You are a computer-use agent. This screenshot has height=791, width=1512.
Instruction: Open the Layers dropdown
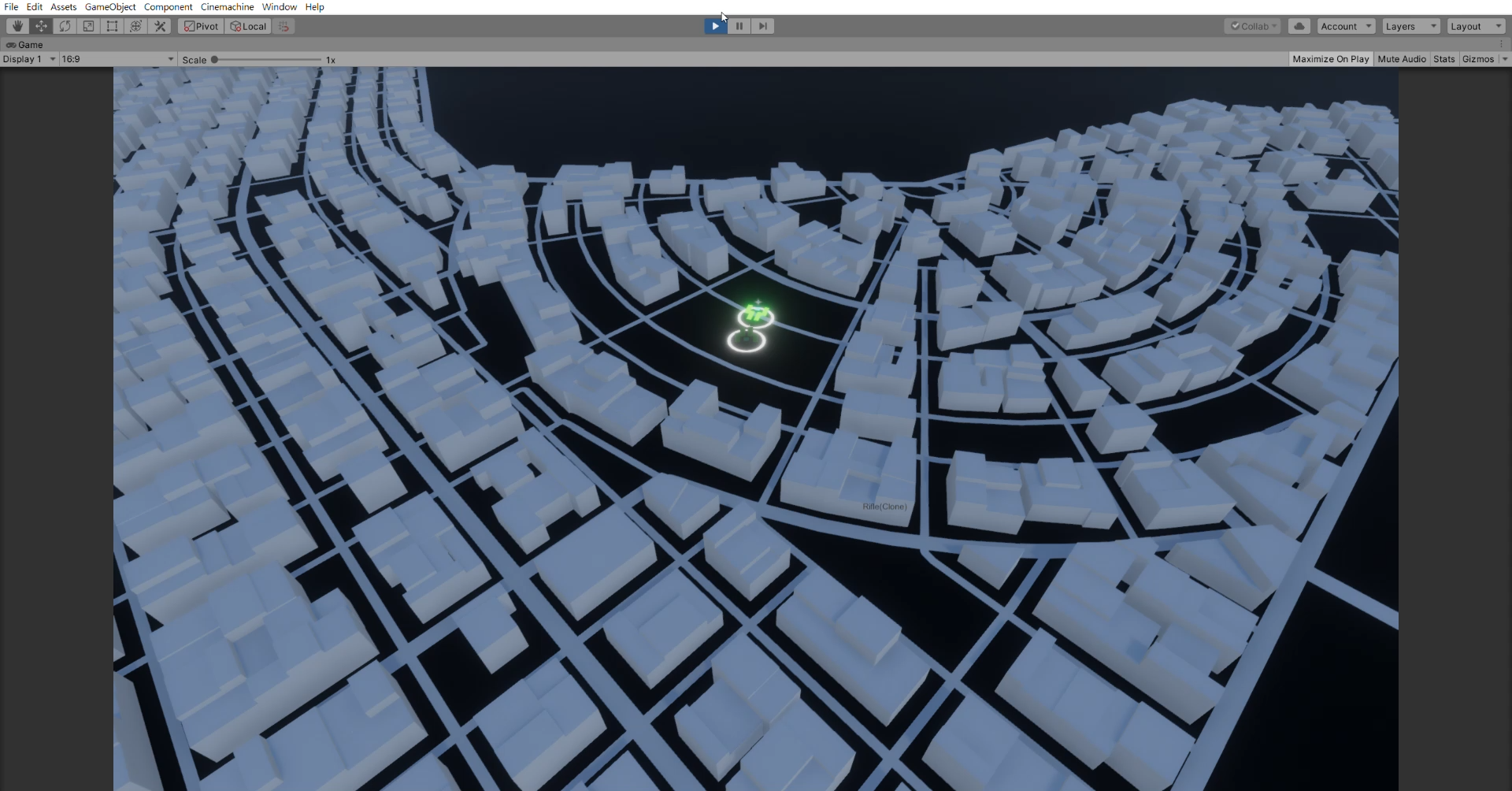[x=1410, y=26]
